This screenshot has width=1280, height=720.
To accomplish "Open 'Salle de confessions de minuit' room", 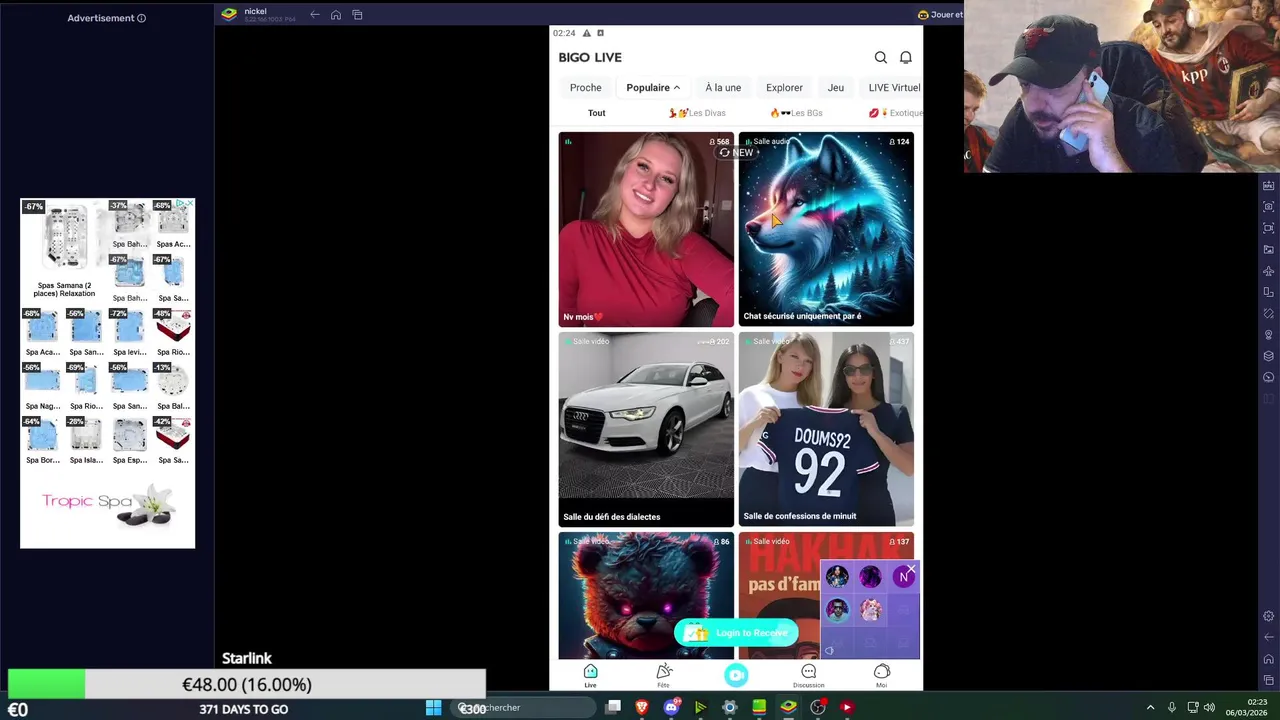I will [x=826, y=429].
